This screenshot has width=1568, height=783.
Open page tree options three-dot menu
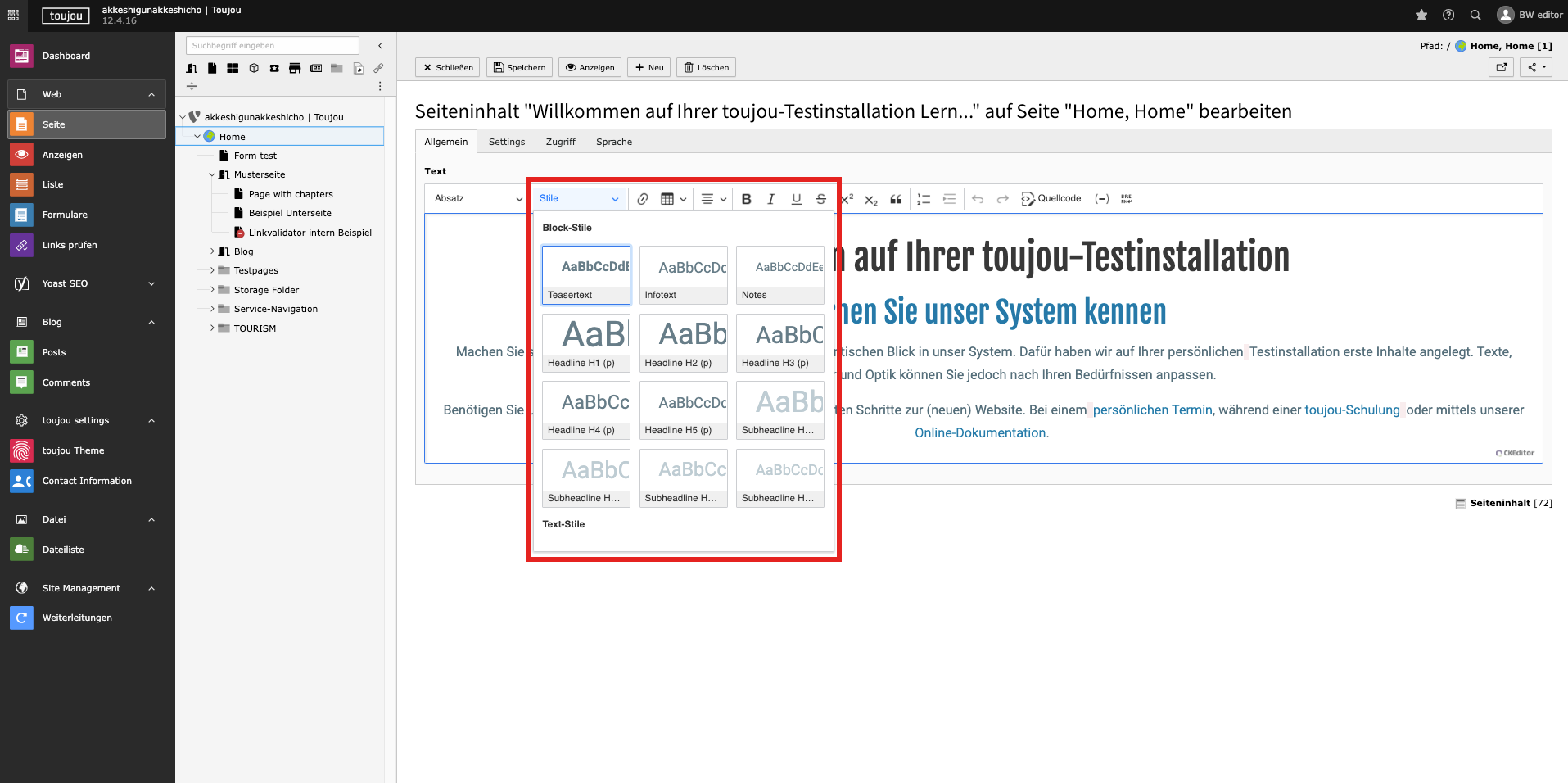[380, 86]
